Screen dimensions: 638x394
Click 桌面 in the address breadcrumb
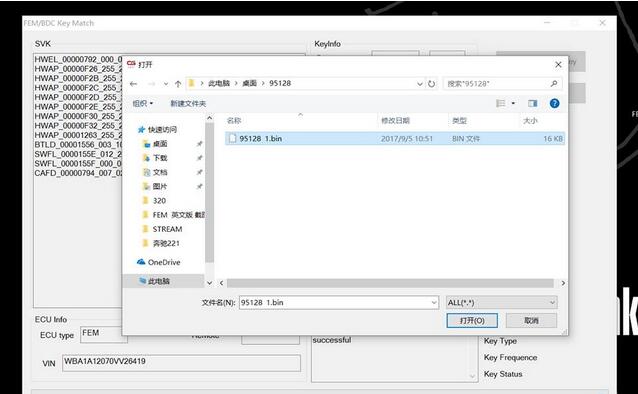pos(249,83)
